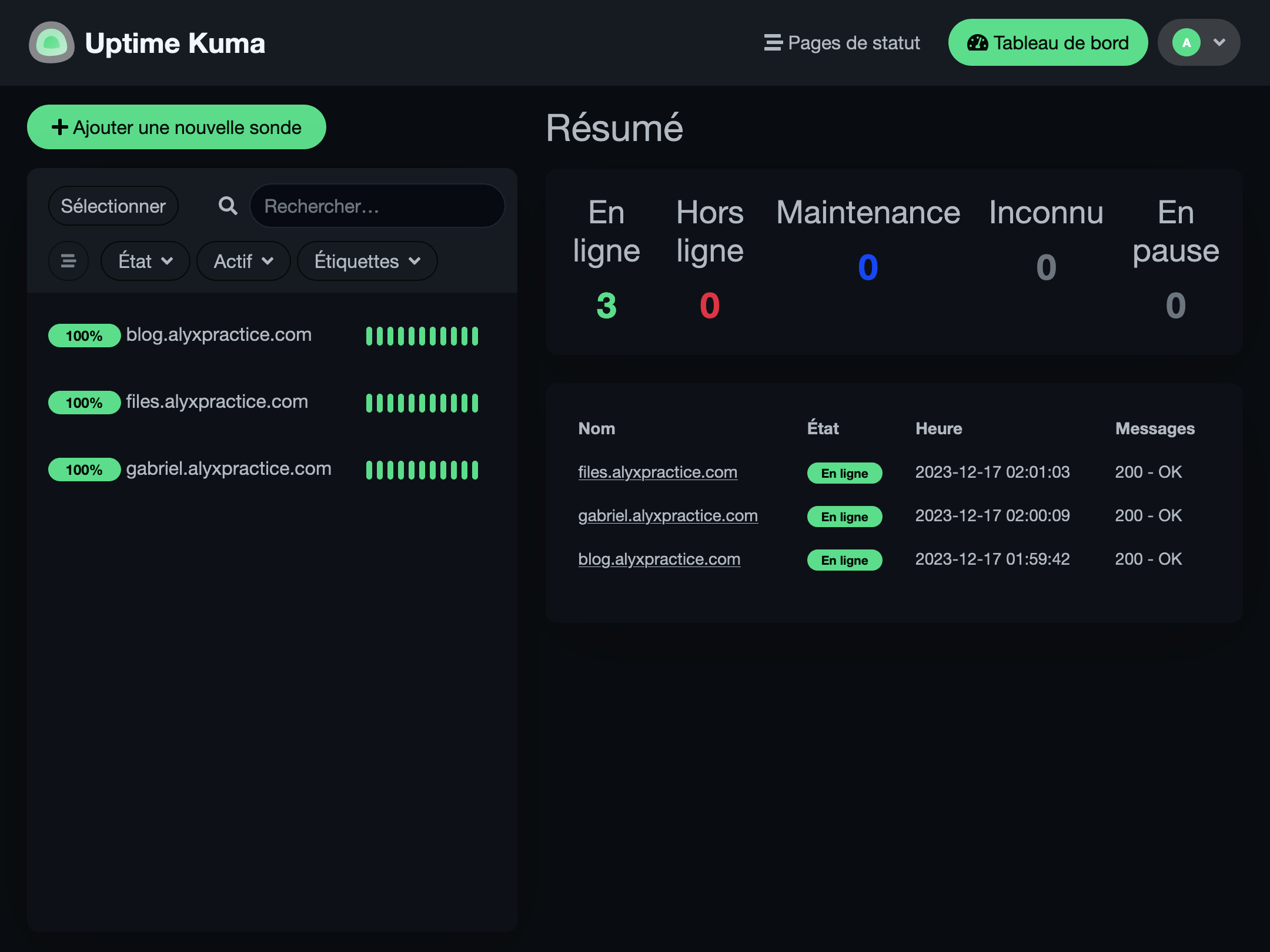Toggle the Sélectionner selection mode
Viewport: 1270px width, 952px height.
(x=113, y=206)
